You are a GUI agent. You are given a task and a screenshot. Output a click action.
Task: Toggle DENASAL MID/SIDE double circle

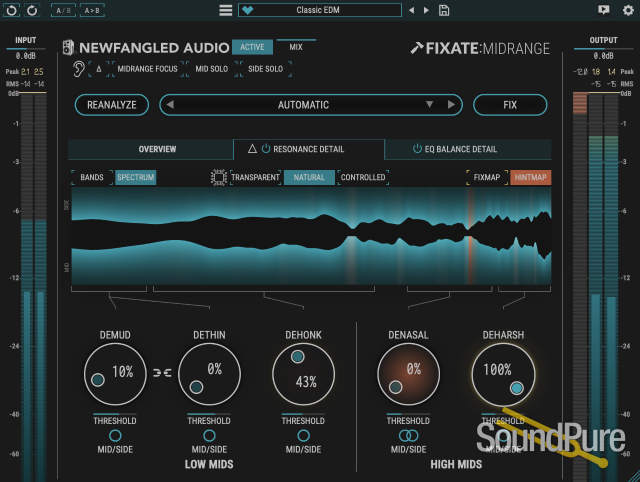pyautogui.click(x=409, y=435)
